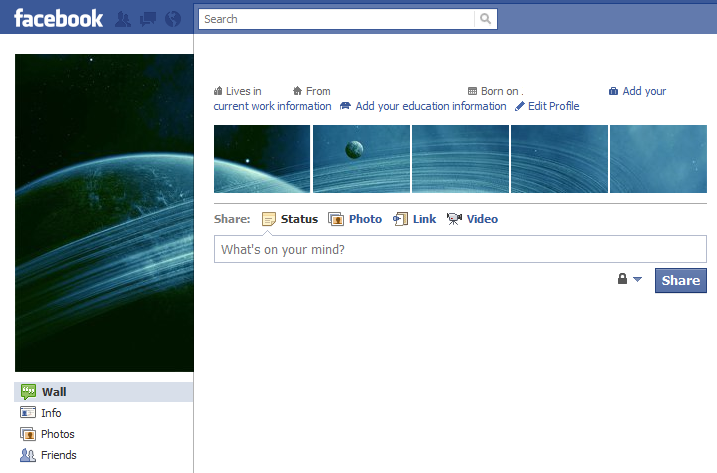This screenshot has width=717, height=473.
Task: Click the education graduation cap icon
Action: click(x=345, y=106)
